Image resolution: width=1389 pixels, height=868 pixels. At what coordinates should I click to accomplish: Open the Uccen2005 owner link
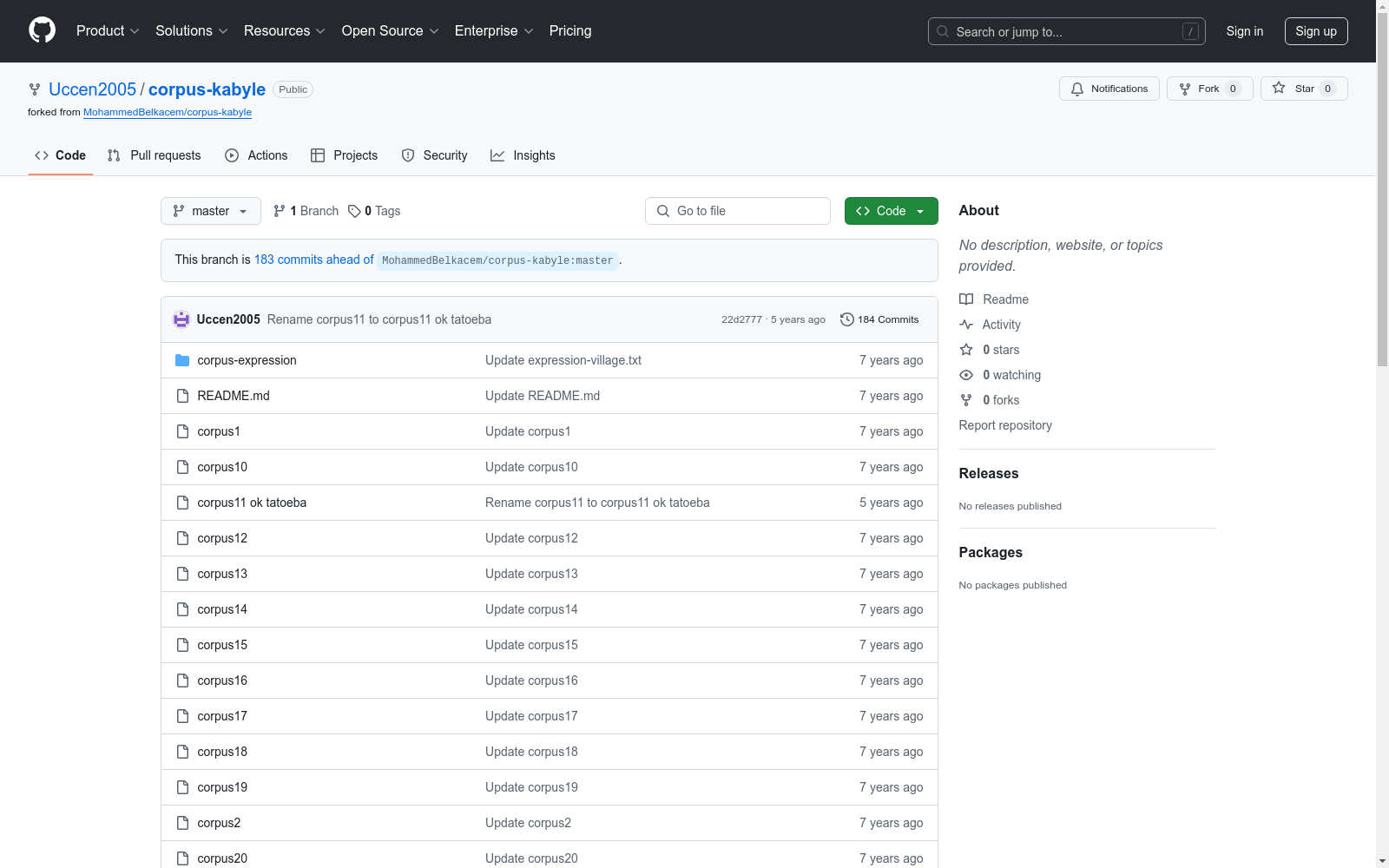click(x=93, y=89)
